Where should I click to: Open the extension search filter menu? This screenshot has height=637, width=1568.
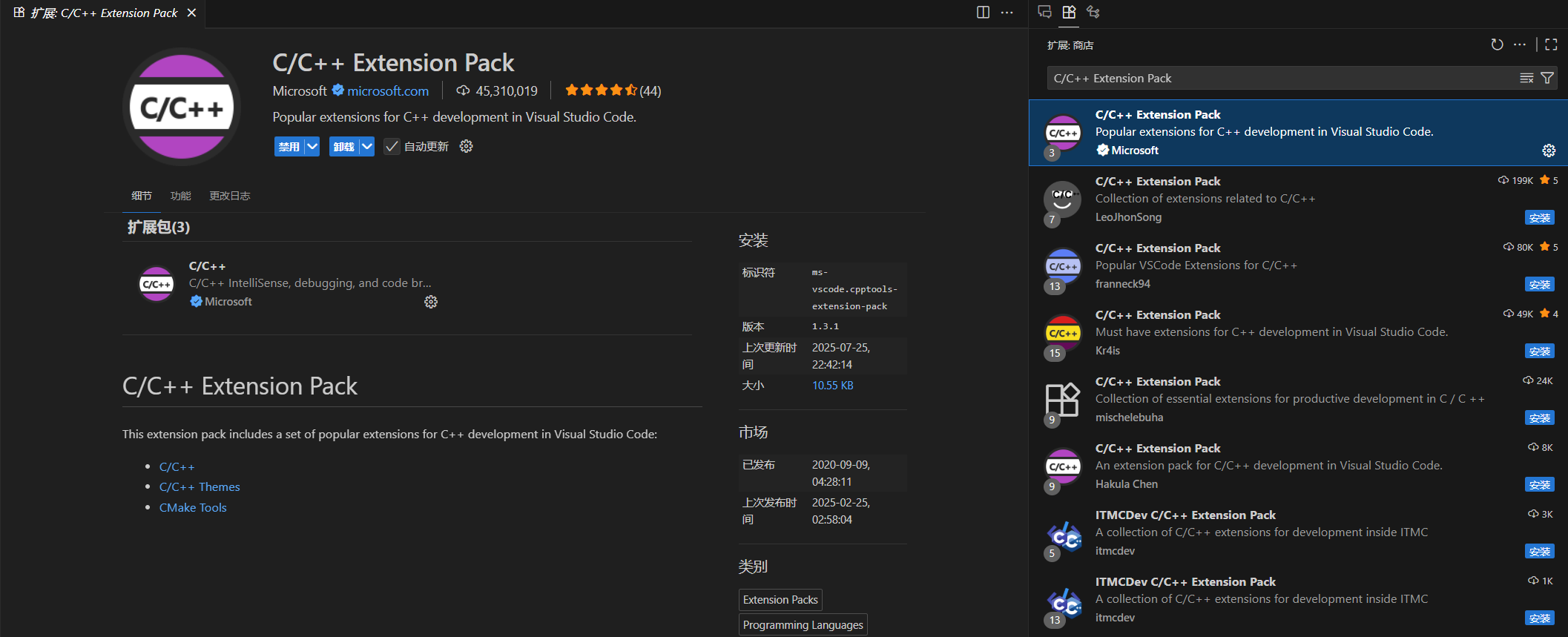click(1547, 78)
